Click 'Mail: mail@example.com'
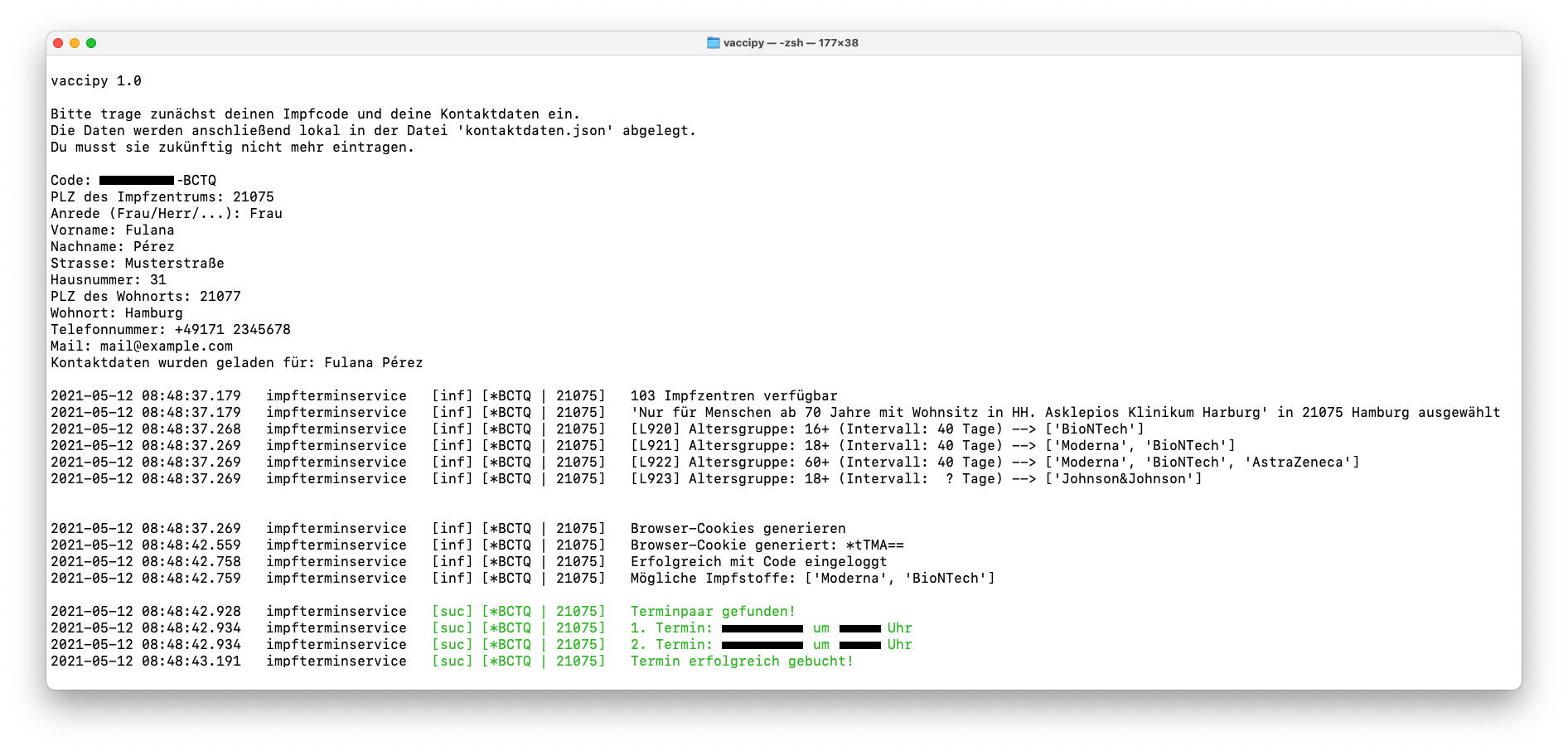This screenshot has width=1568, height=751. click(142, 346)
